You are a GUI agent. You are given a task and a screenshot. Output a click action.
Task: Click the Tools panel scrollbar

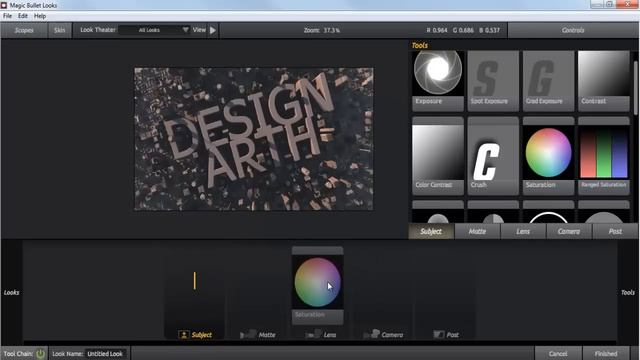635,88
